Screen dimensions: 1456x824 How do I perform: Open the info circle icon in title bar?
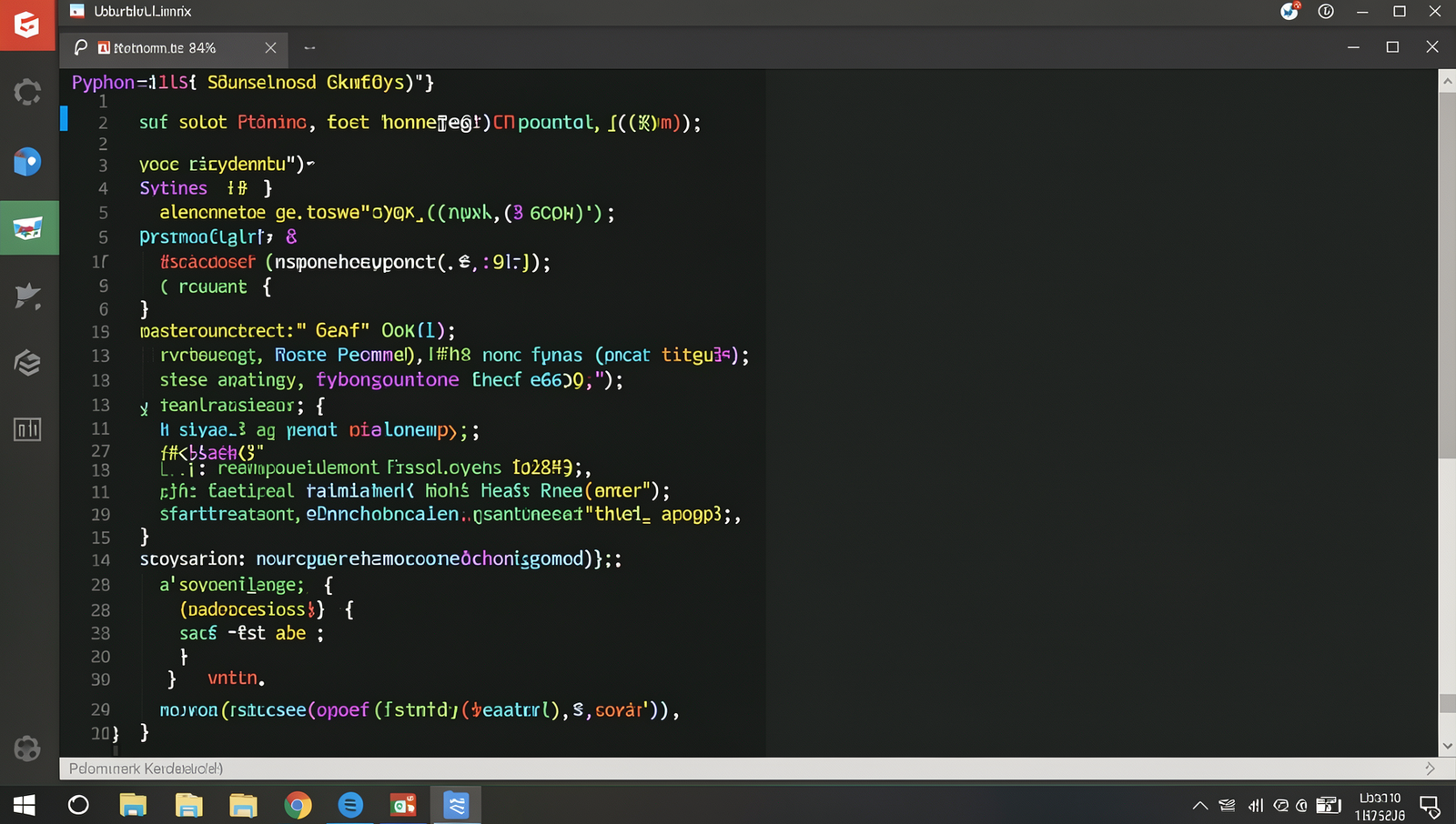coord(1326,12)
